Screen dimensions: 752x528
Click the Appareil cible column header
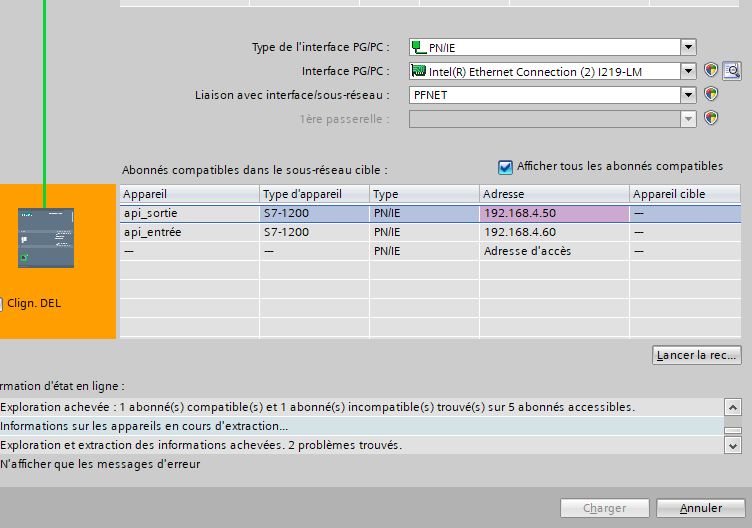685,194
